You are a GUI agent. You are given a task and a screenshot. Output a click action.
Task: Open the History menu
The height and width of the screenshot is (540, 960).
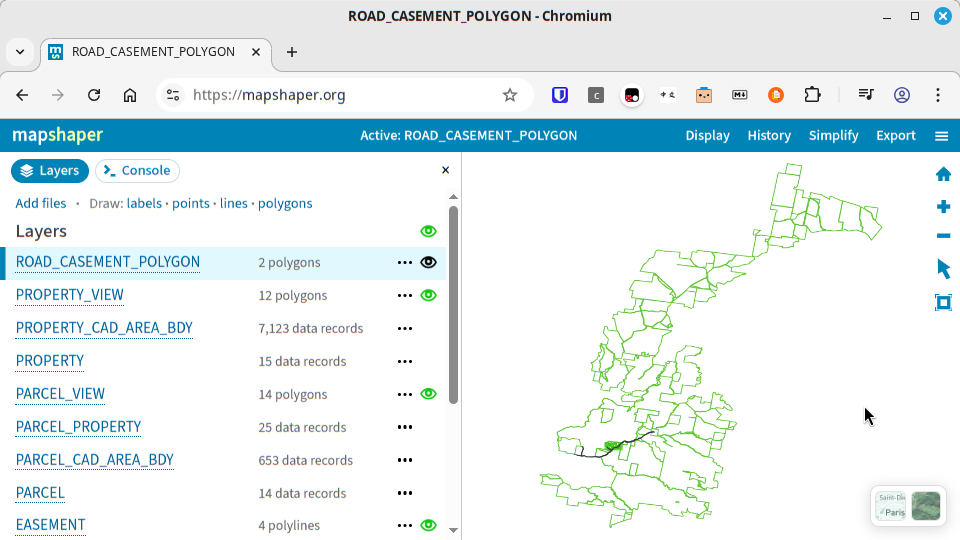click(769, 135)
